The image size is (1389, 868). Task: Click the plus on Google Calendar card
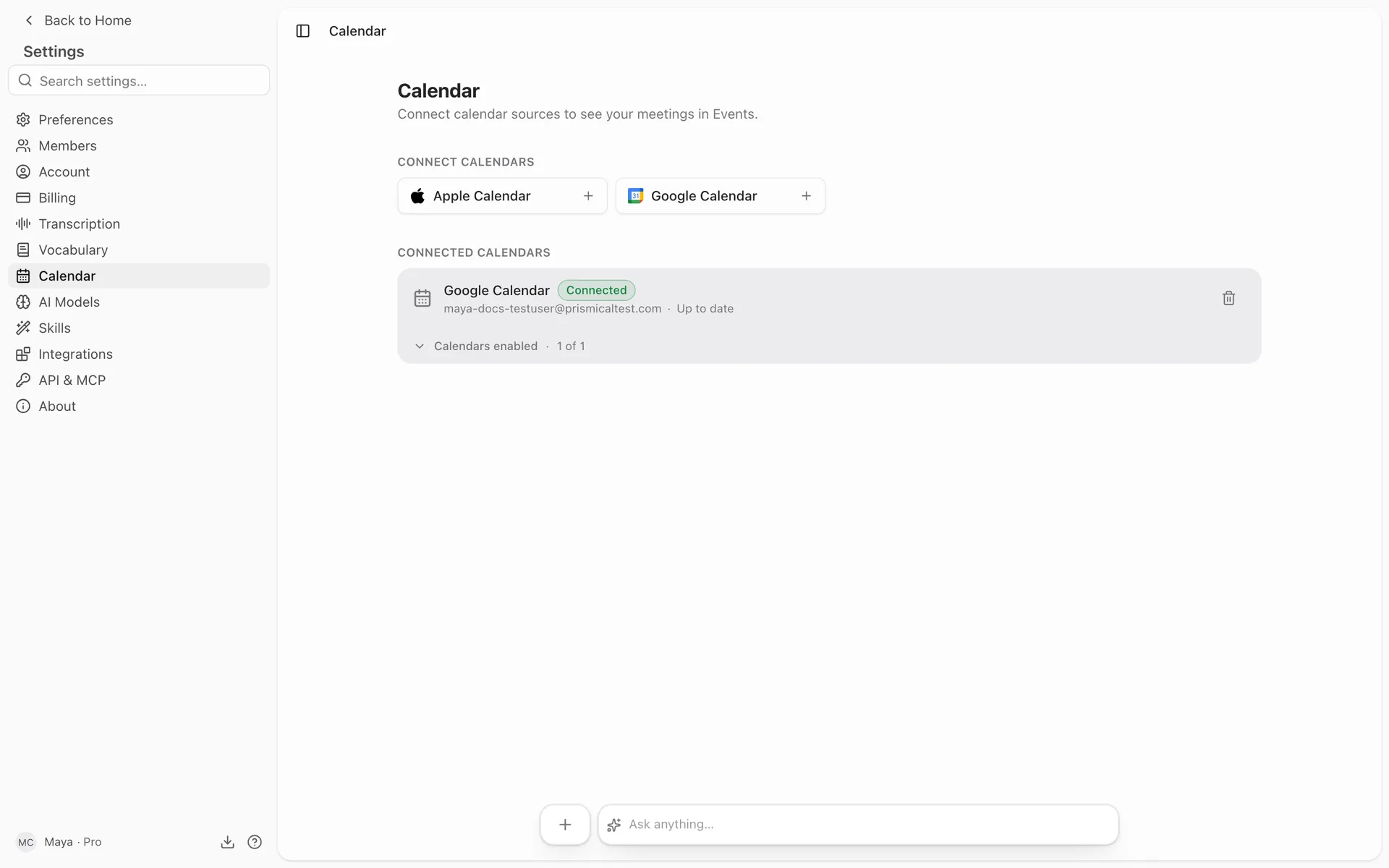(806, 196)
